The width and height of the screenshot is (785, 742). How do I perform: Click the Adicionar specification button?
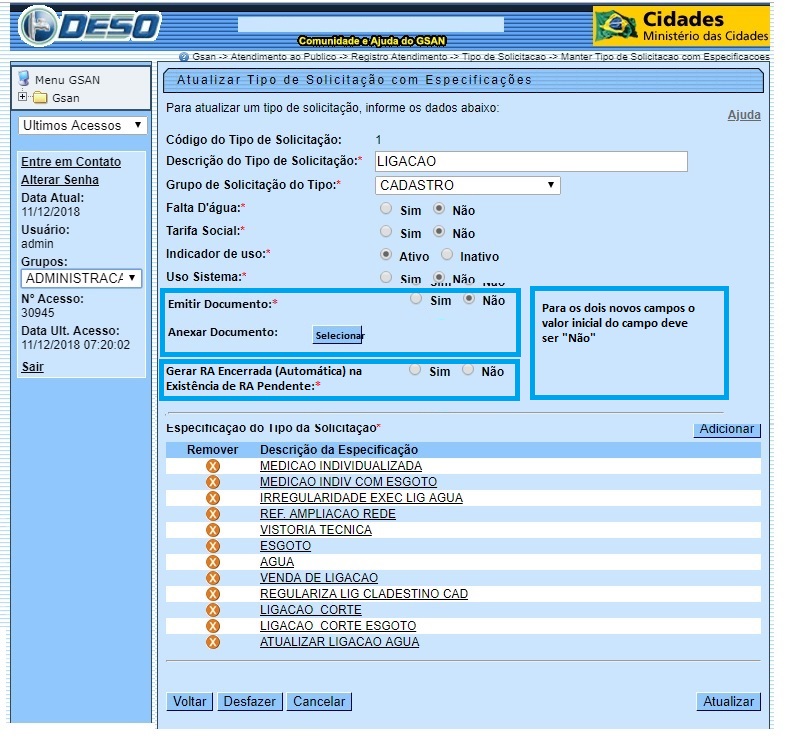(726, 429)
